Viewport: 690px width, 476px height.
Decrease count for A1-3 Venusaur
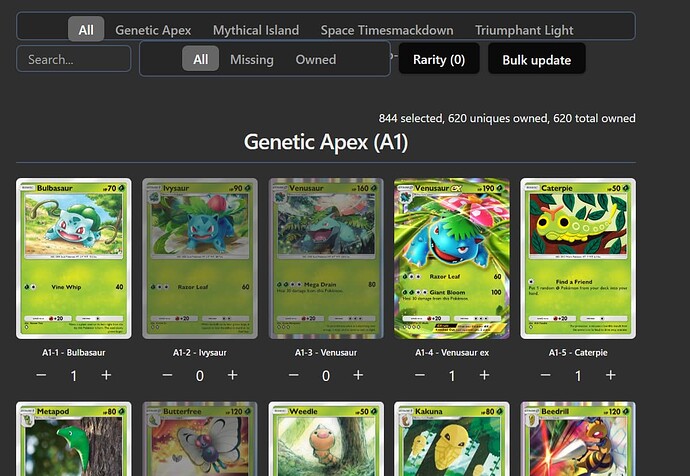point(294,375)
